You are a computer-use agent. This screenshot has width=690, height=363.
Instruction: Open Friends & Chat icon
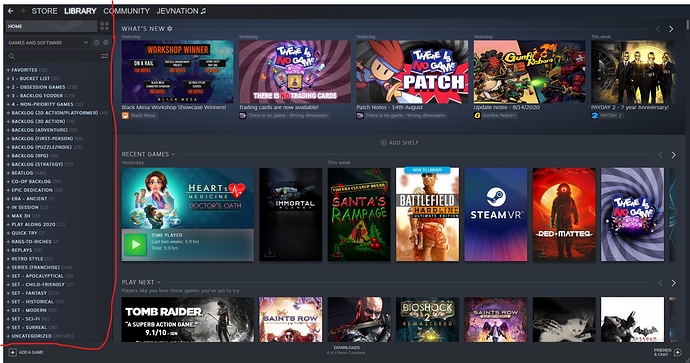point(677,352)
